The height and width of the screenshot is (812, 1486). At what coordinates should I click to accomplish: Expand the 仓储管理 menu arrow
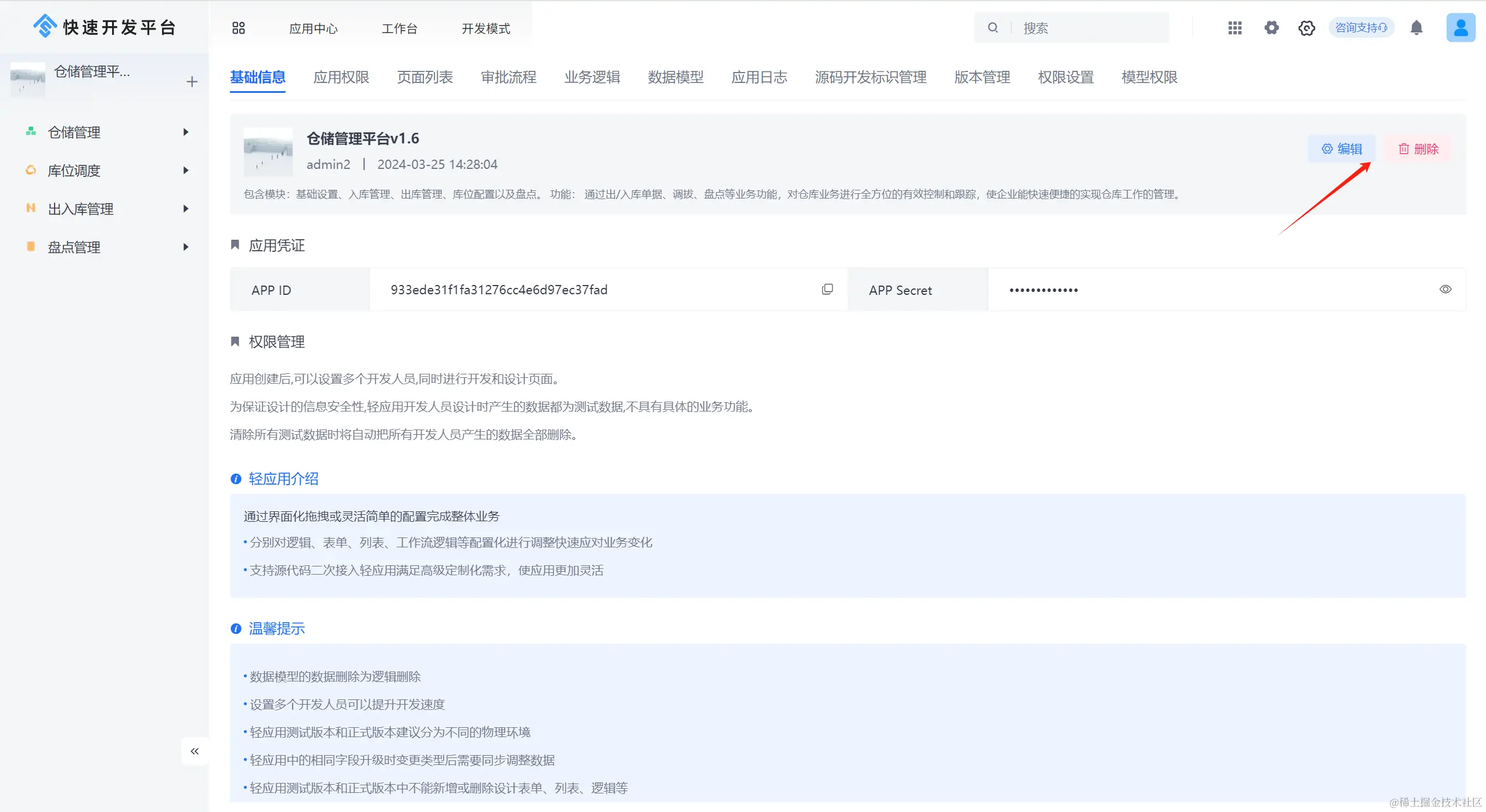pos(186,132)
